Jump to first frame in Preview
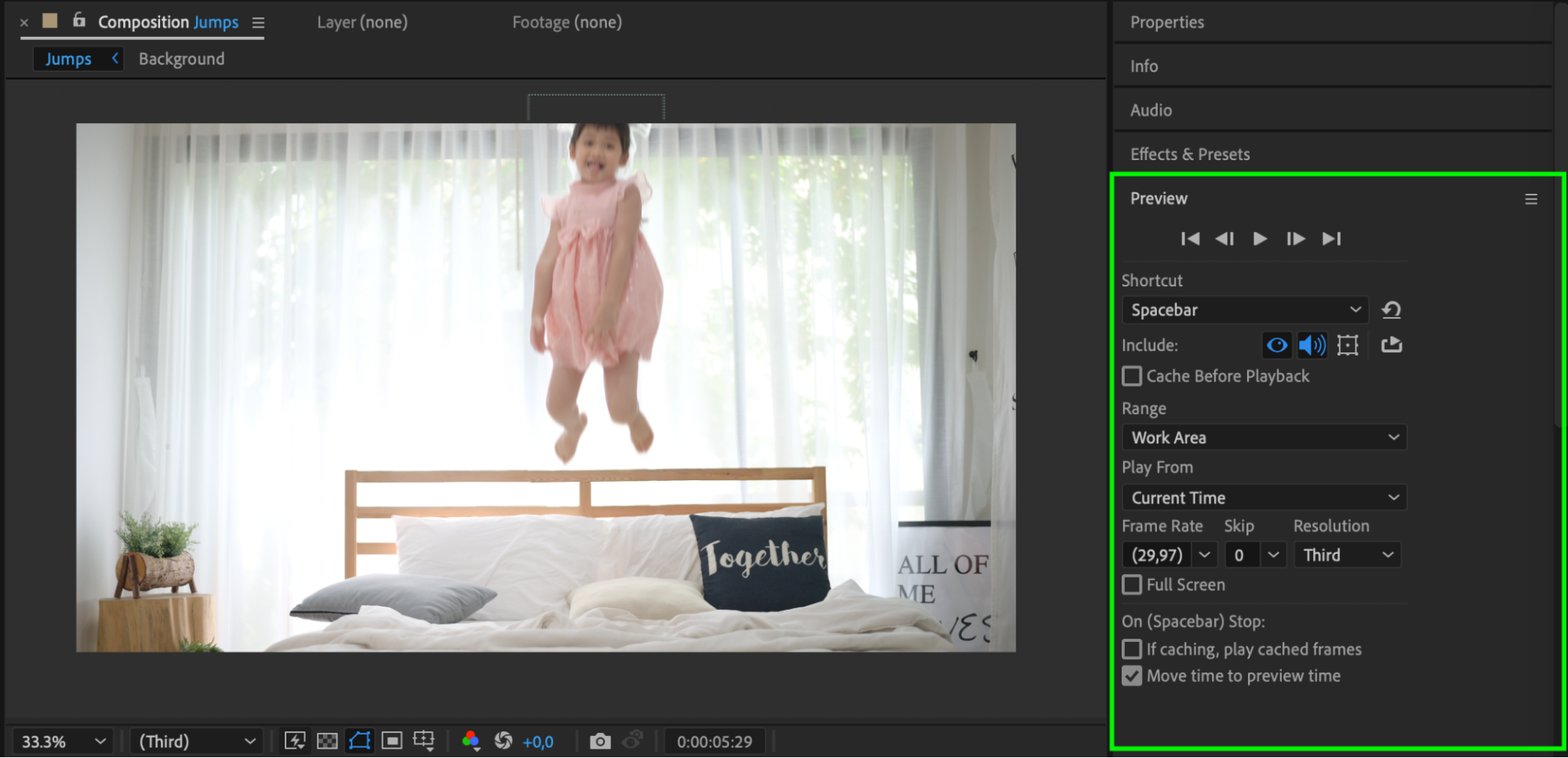Screen dimensions: 1568x758 pyautogui.click(x=1190, y=239)
